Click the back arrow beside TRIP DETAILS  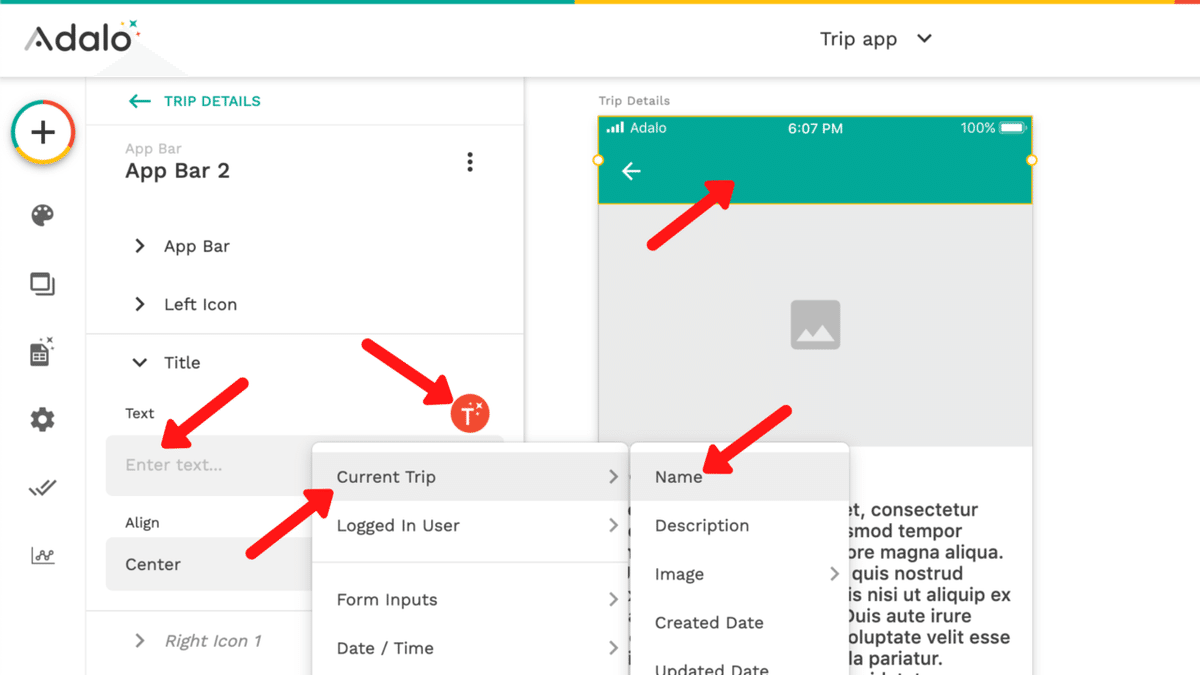click(x=139, y=101)
